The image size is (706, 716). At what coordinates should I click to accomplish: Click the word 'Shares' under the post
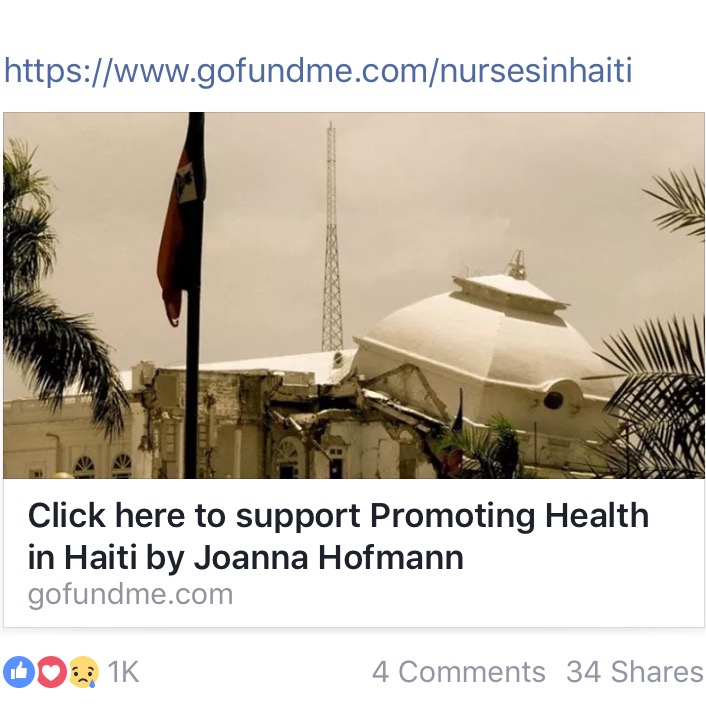[x=657, y=672]
